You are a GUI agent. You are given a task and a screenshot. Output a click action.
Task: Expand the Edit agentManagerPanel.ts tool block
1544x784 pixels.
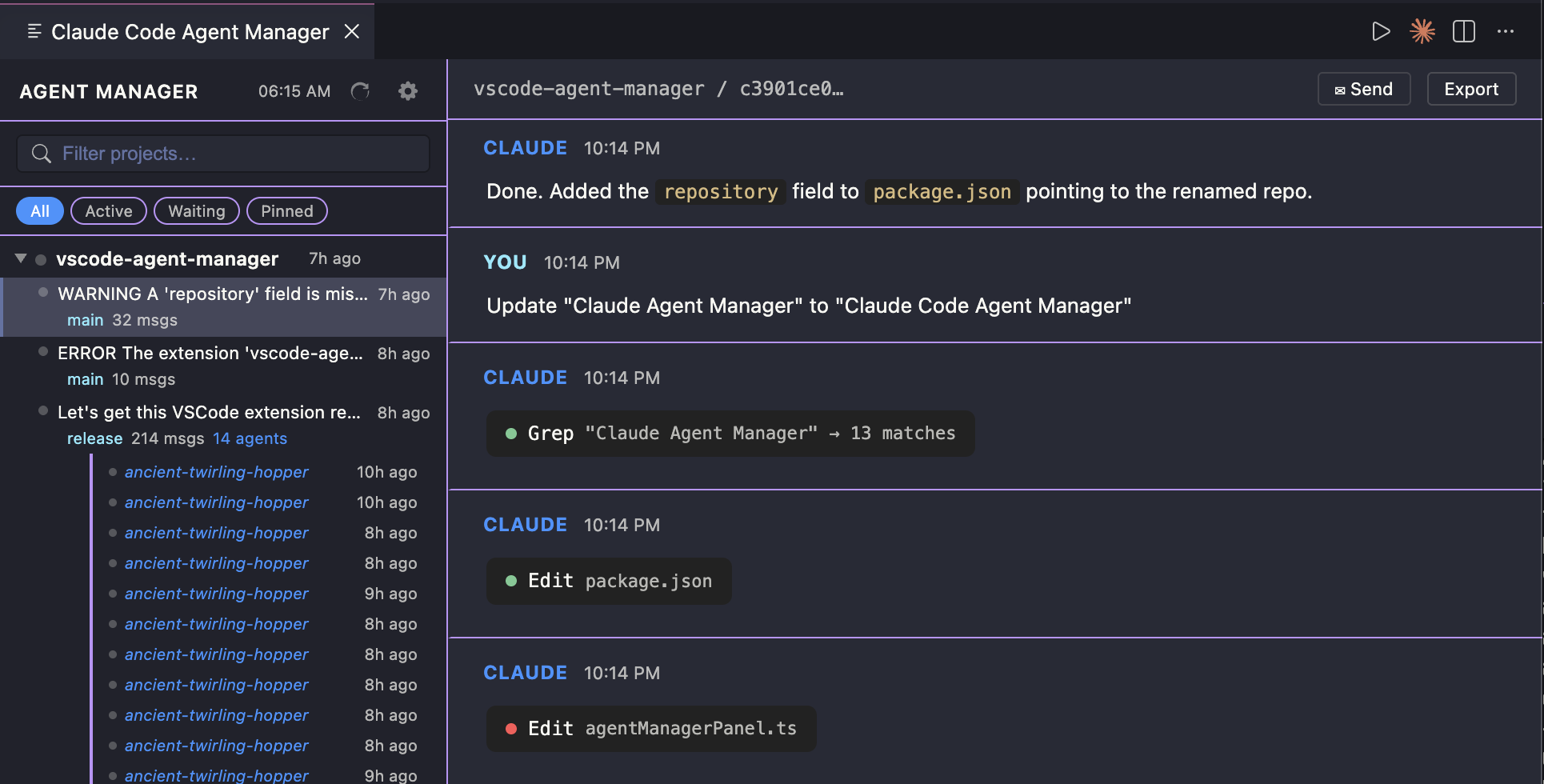click(x=651, y=729)
